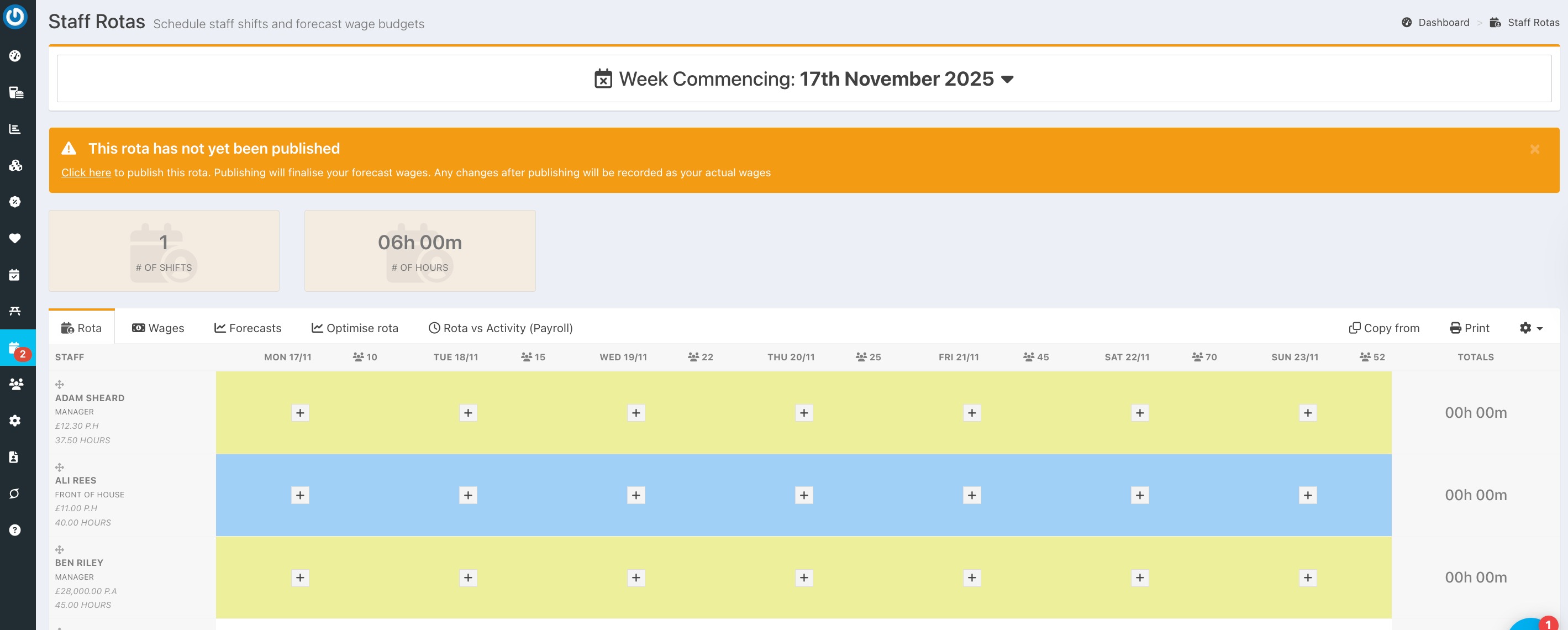This screenshot has width=1568, height=630.
Task: Dismiss the unpublished rota warning banner
Action: [1534, 149]
